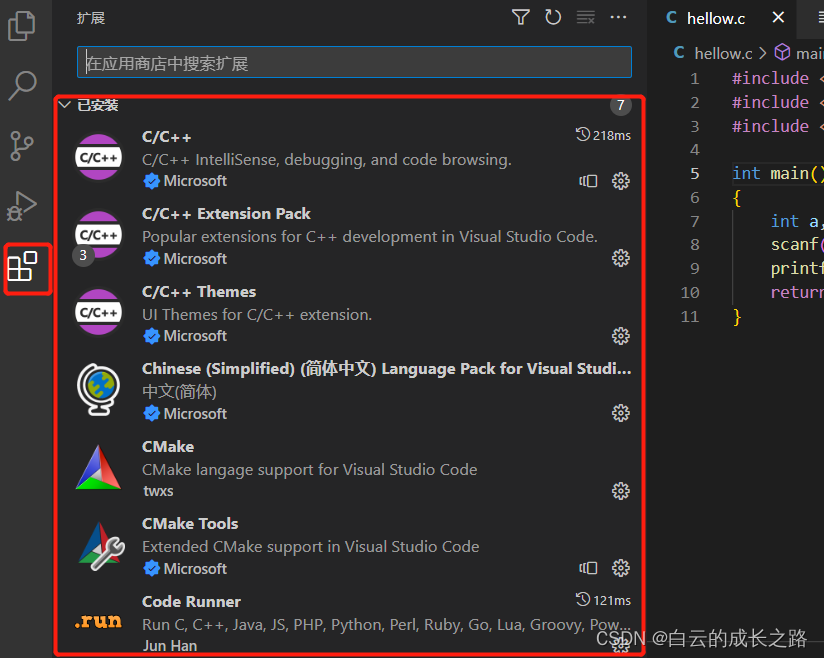This screenshot has height=658, width=824.
Task: Collapse the installed extensions section
Action: coord(65,105)
